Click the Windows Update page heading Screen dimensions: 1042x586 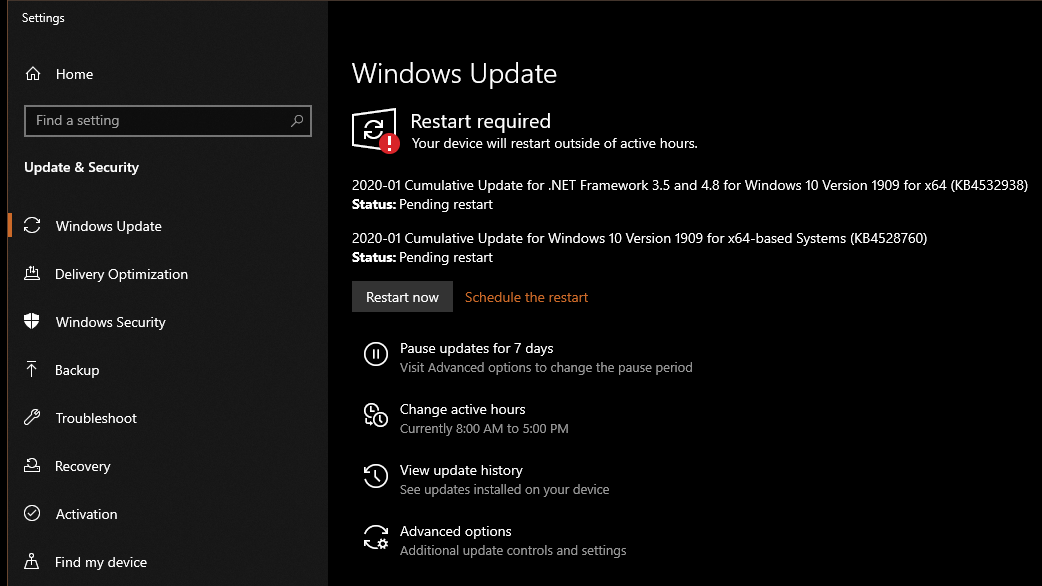[455, 73]
